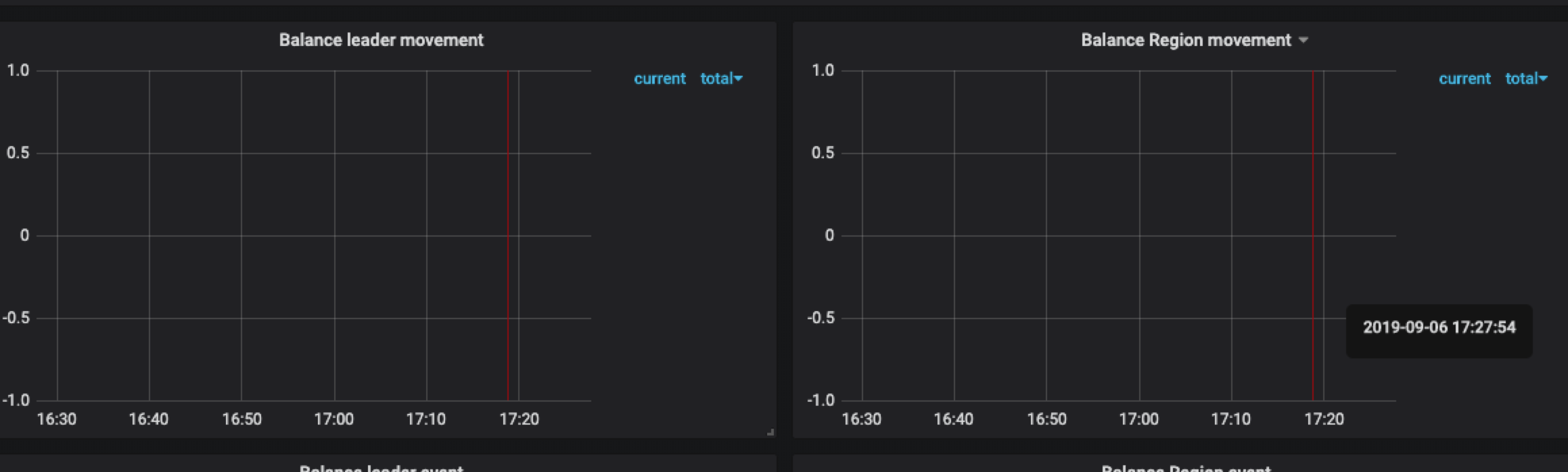Open the Balance leader movement panel title menu
This screenshot has width=1568, height=472.
pyautogui.click(x=381, y=41)
